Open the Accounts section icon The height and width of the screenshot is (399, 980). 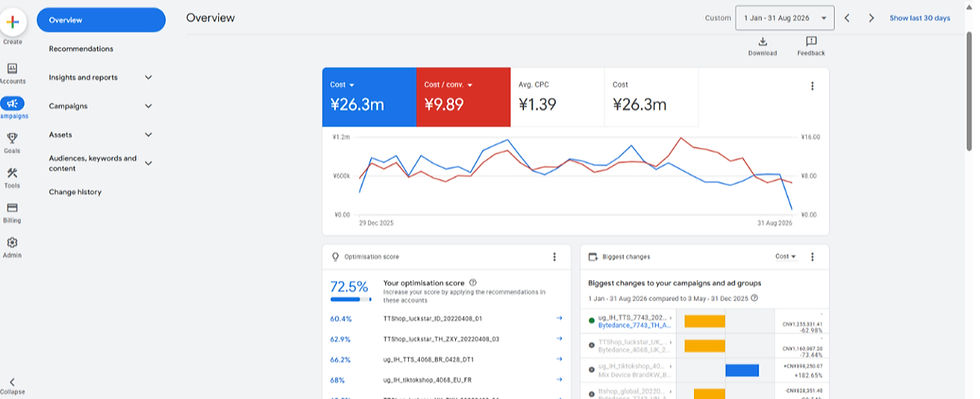click(x=12, y=69)
